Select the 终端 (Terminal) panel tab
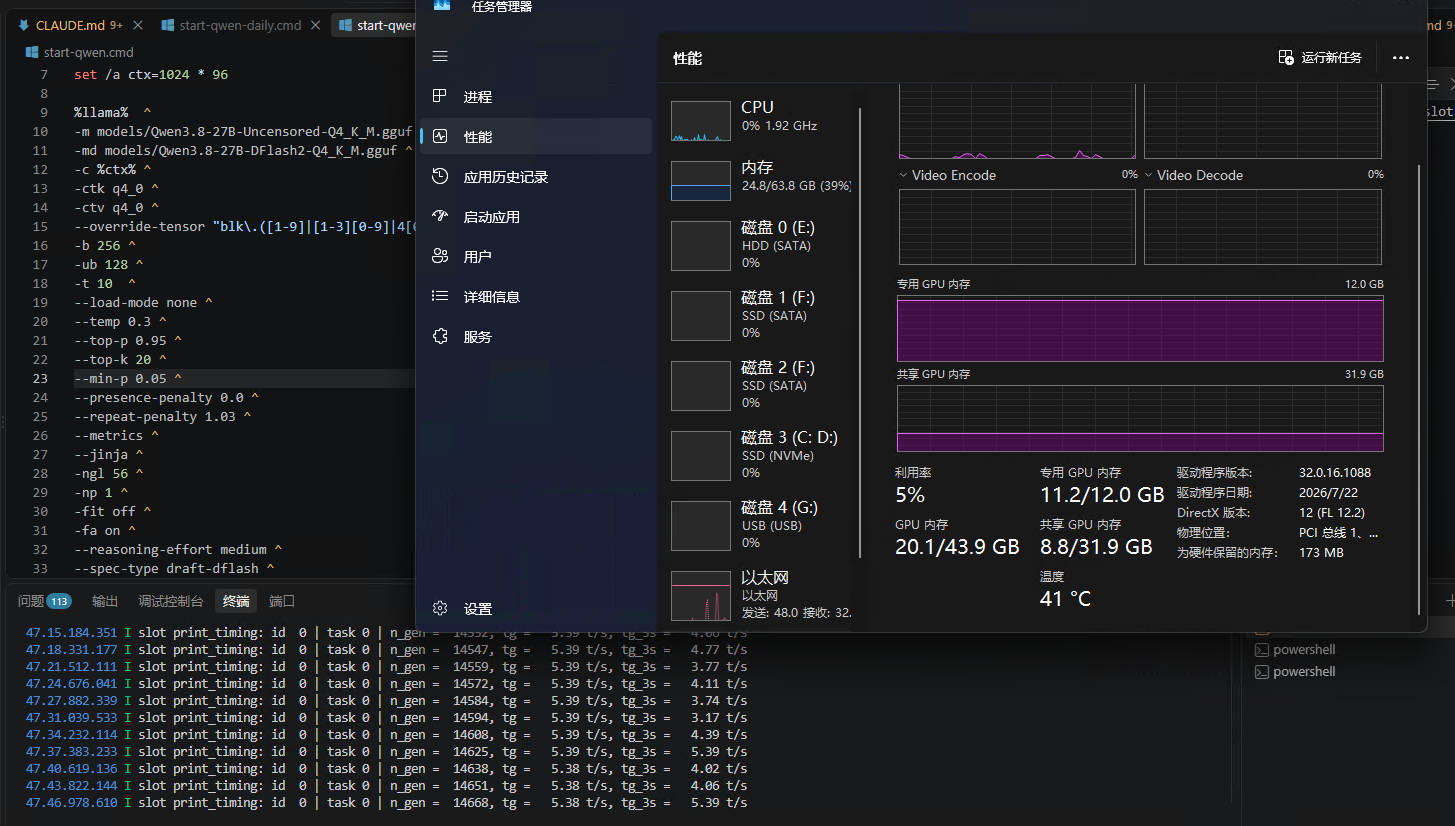The image size is (1455, 826). click(236, 601)
